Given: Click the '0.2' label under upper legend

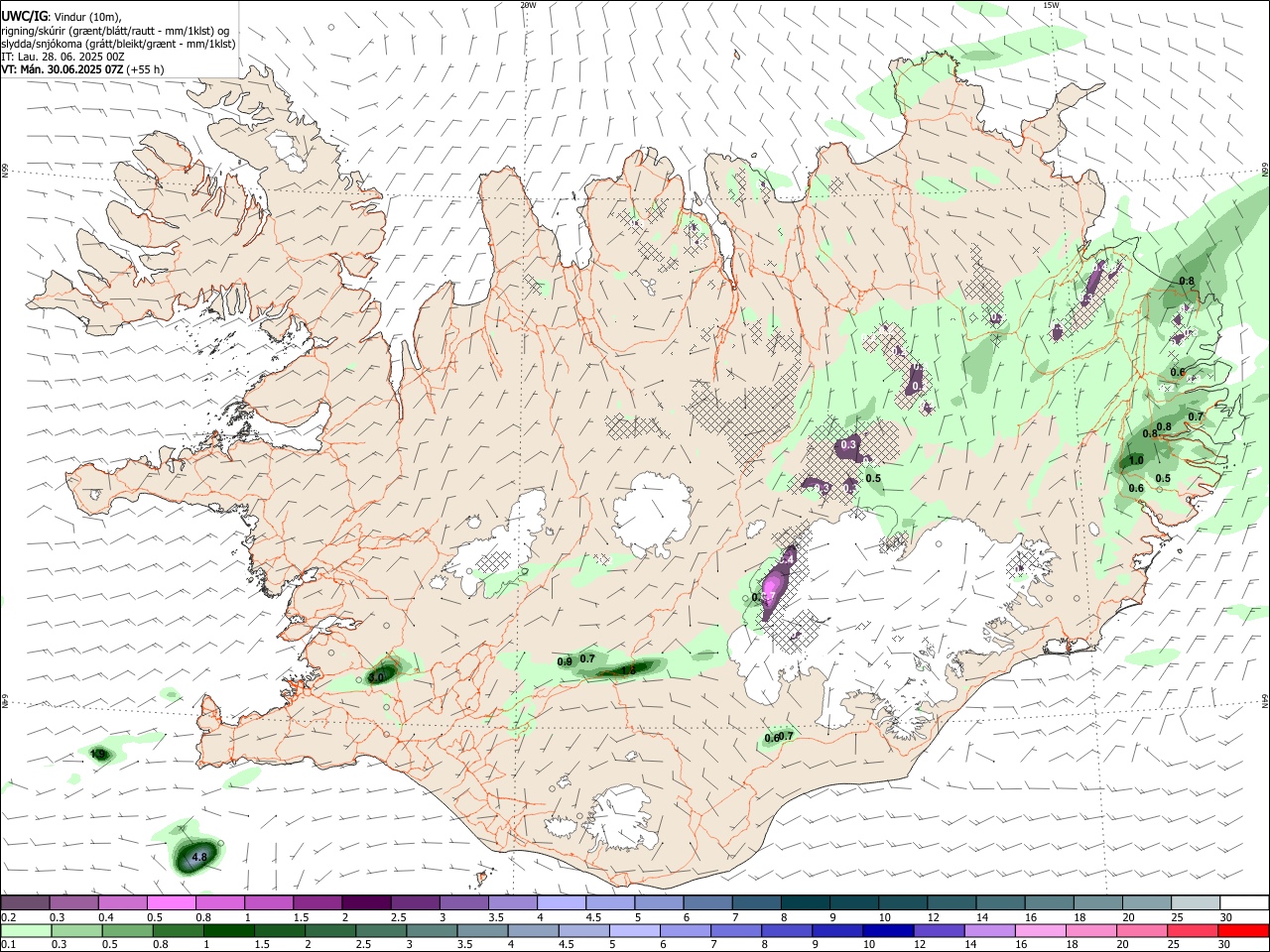Looking at the screenshot, I should (9, 917).
